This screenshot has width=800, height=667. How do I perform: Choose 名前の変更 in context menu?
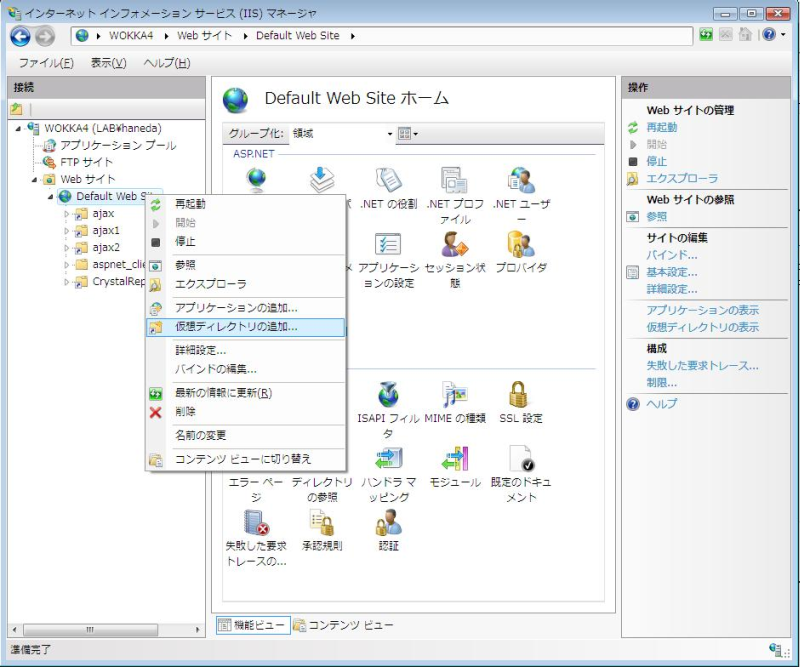(245, 435)
